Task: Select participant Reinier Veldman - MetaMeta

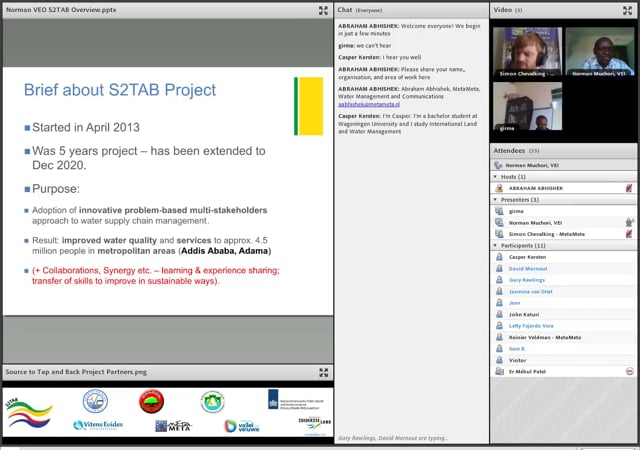Action: [x=563, y=337]
